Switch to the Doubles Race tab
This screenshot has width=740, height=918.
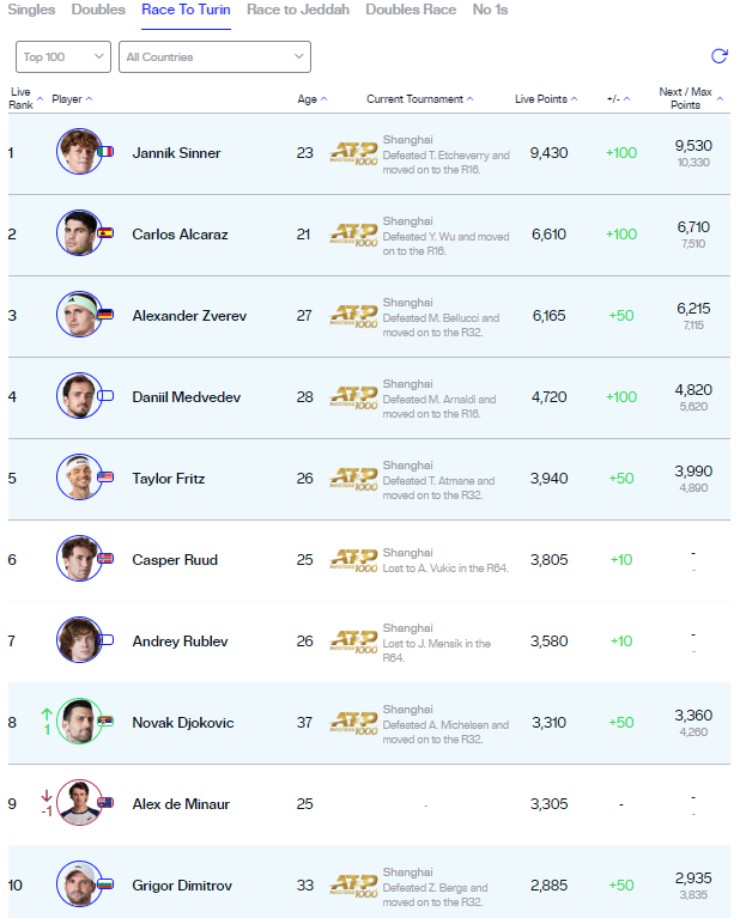click(411, 10)
